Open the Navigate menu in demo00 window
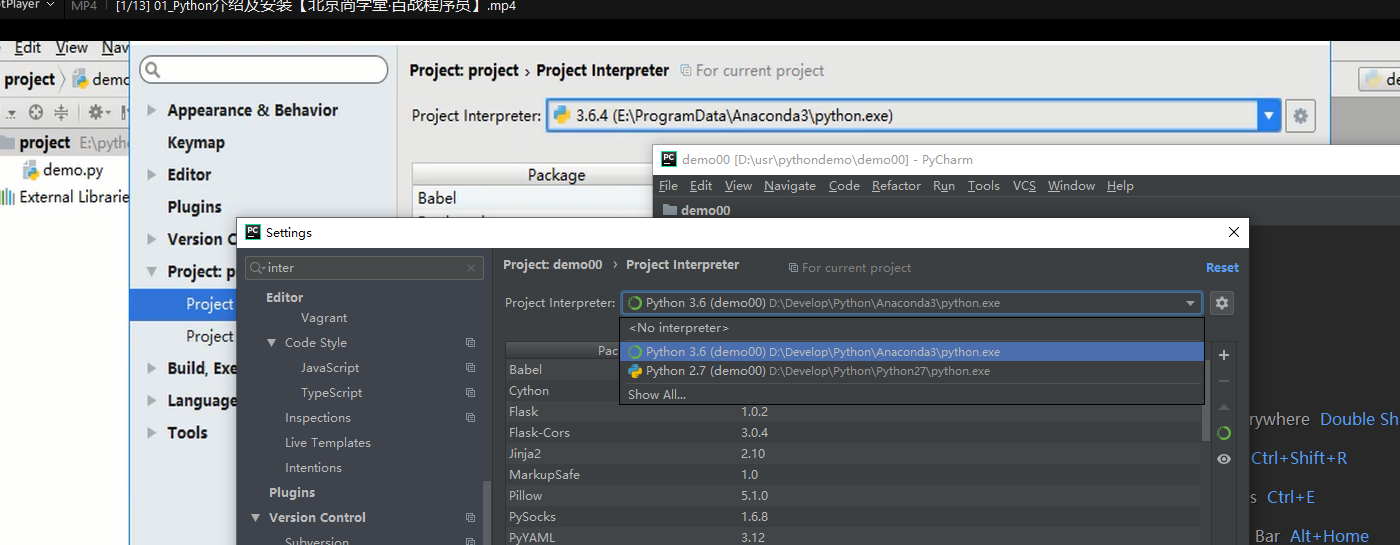This screenshot has width=1400, height=545. coord(790,186)
